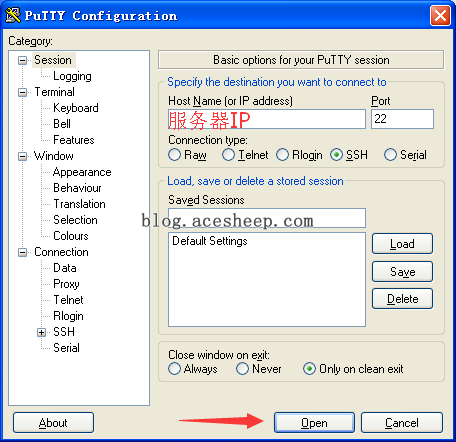456x442 pixels.
Task: Save the current session
Action: (x=402, y=271)
